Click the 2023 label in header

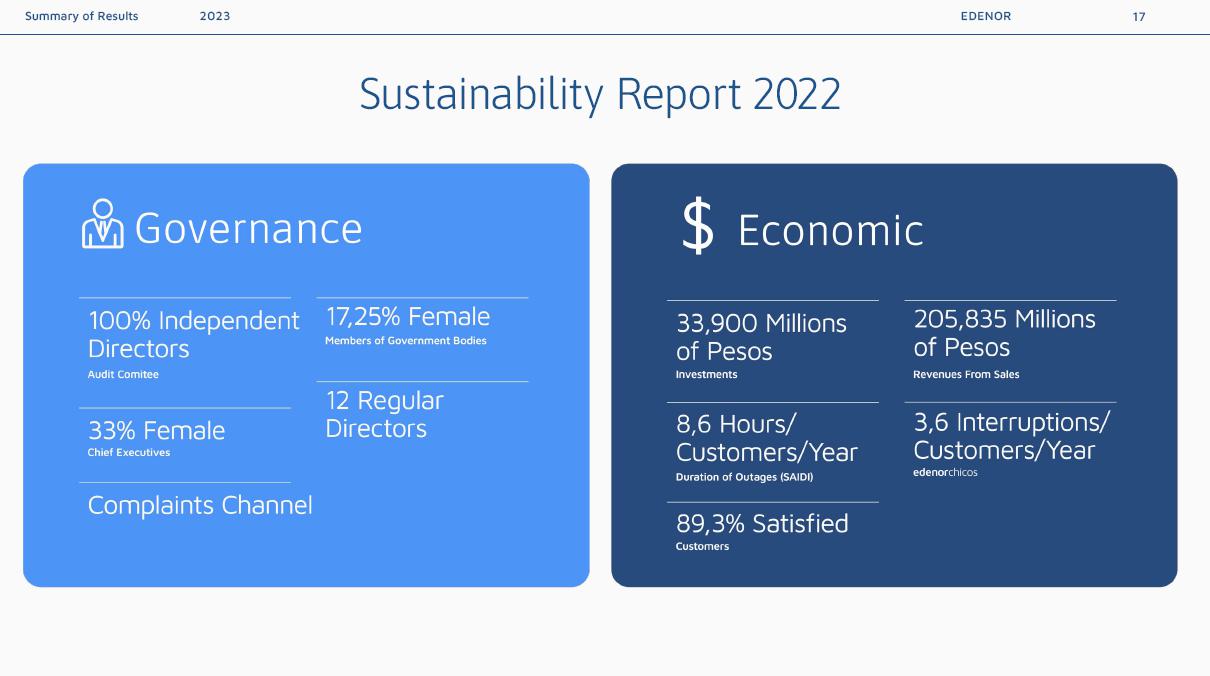tap(215, 16)
